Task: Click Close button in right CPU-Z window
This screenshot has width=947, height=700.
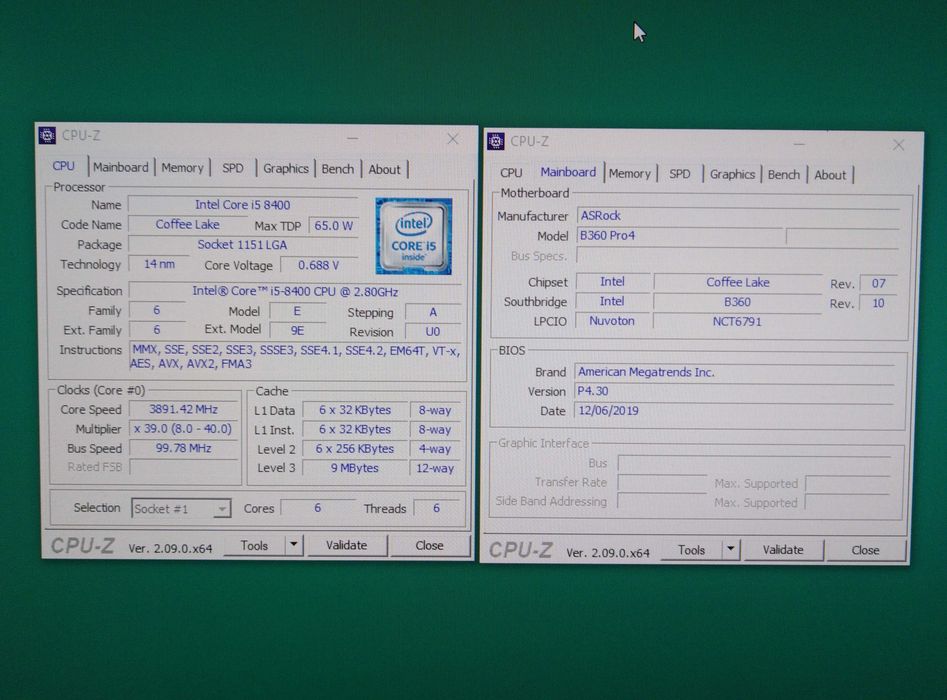Action: coord(865,550)
